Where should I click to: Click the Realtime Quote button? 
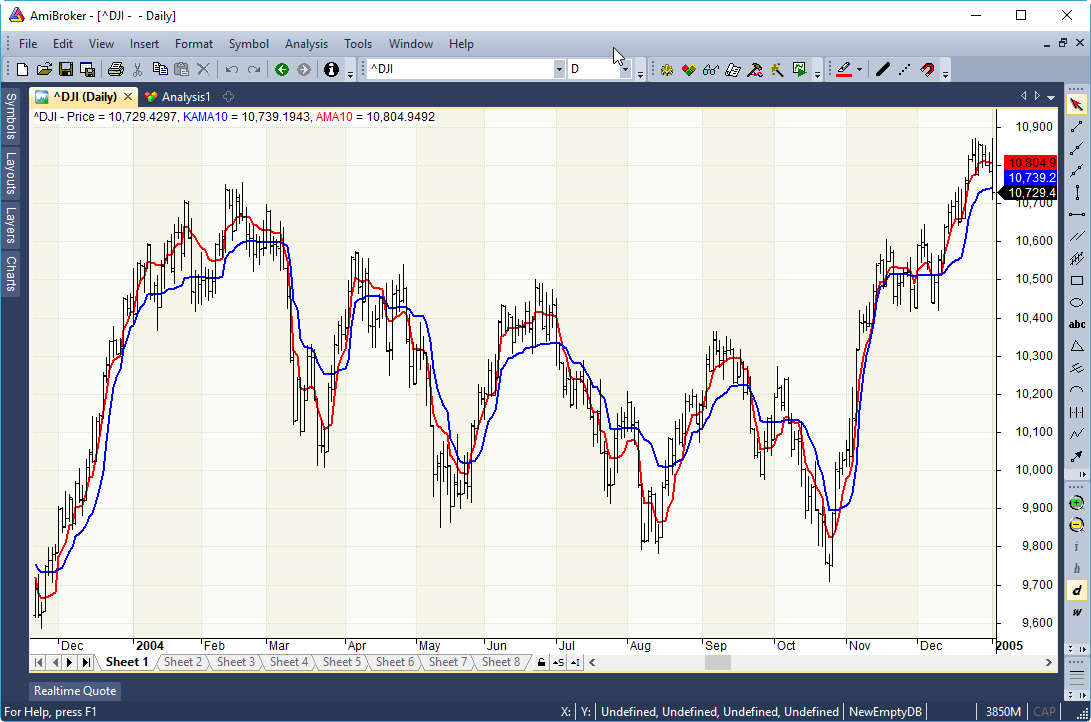click(x=75, y=690)
